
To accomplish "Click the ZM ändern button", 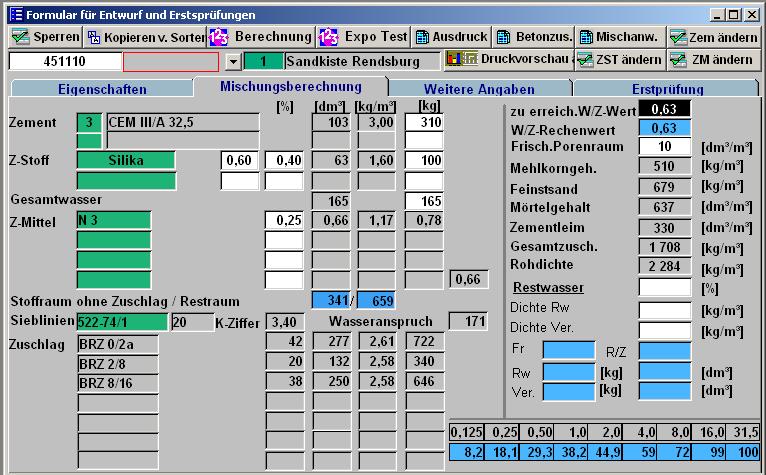I will [x=711, y=60].
